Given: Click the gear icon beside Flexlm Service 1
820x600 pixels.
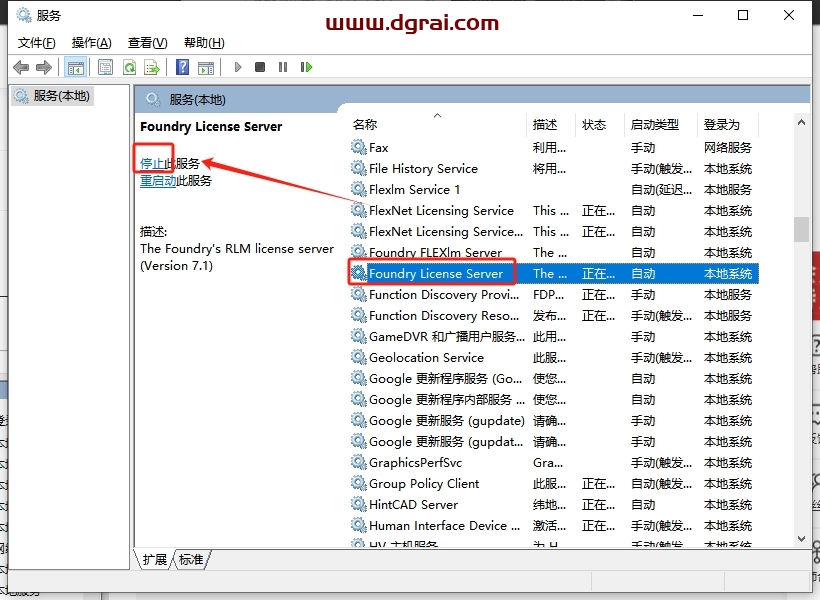Looking at the screenshot, I should (358, 189).
